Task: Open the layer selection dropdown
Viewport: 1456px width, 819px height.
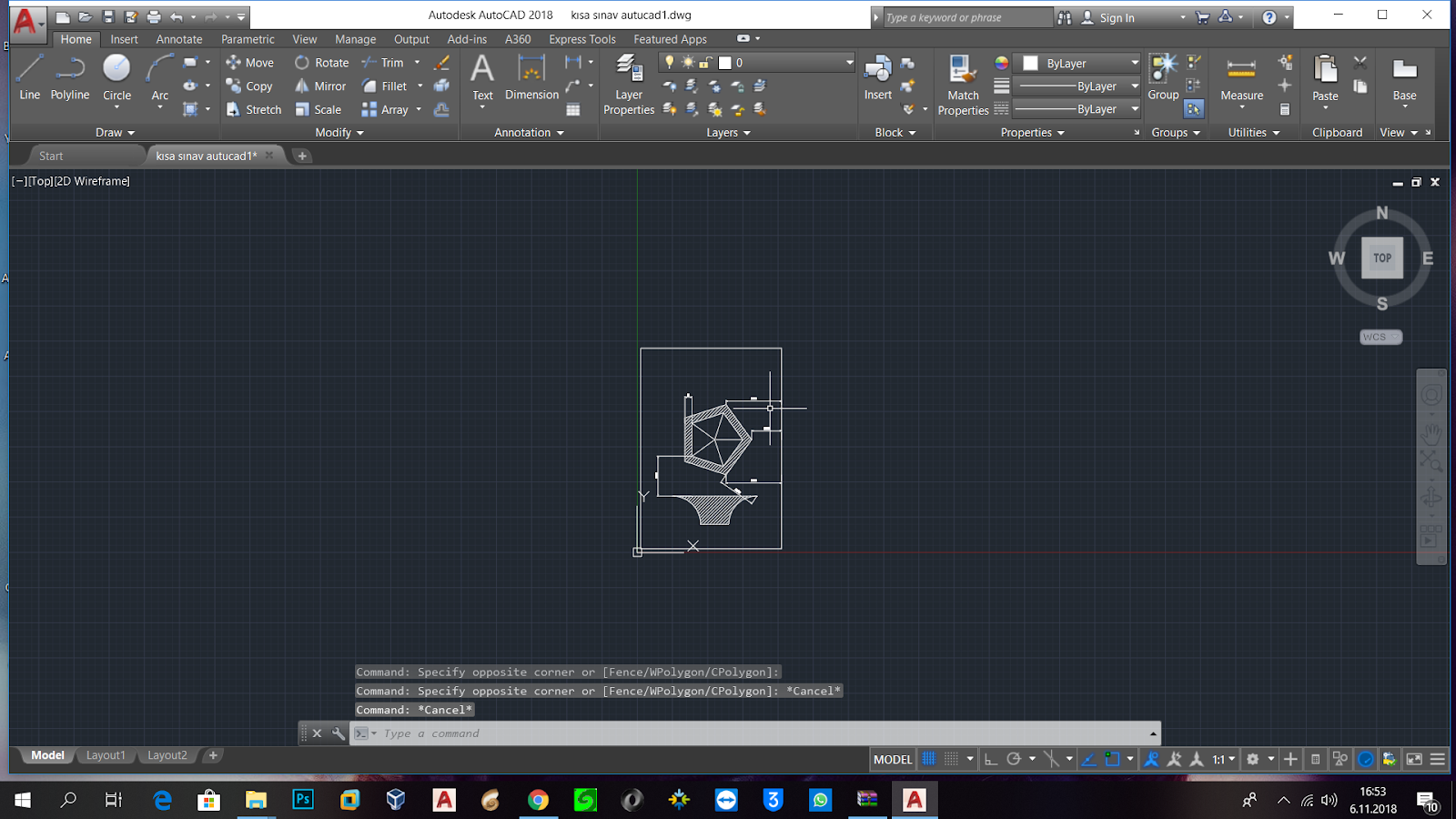Action: (x=758, y=63)
